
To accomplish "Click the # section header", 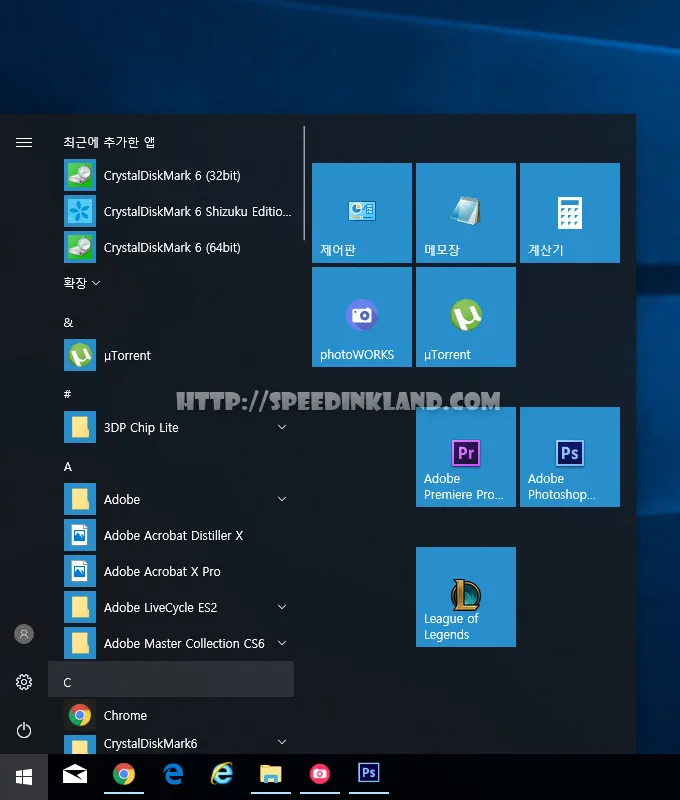I will pos(67,394).
